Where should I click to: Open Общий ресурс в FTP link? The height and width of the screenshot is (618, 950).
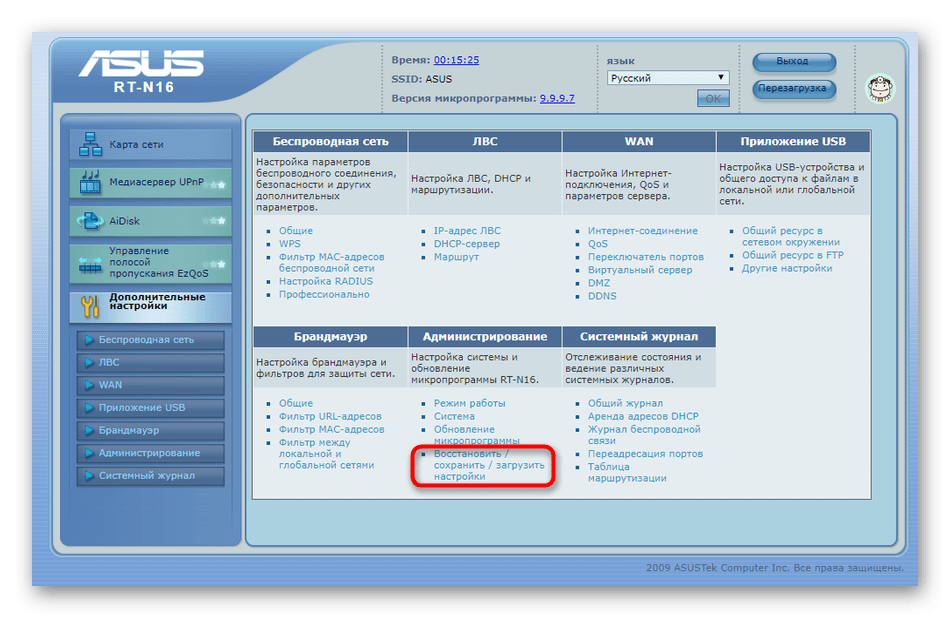(x=792, y=255)
